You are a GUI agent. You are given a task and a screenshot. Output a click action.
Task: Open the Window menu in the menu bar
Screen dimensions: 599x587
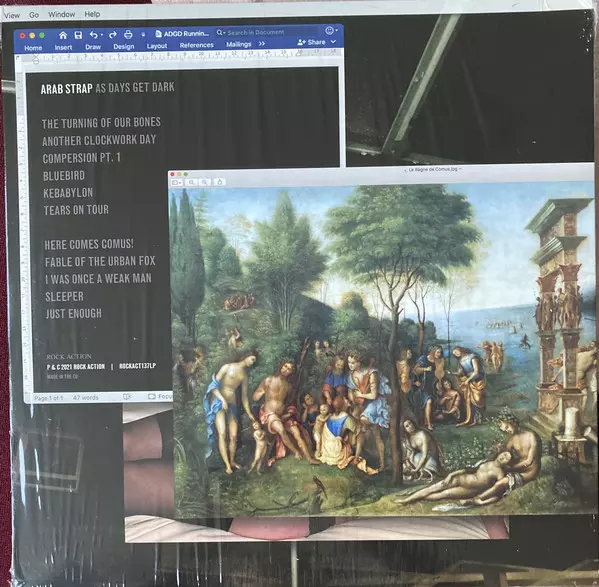pos(62,15)
